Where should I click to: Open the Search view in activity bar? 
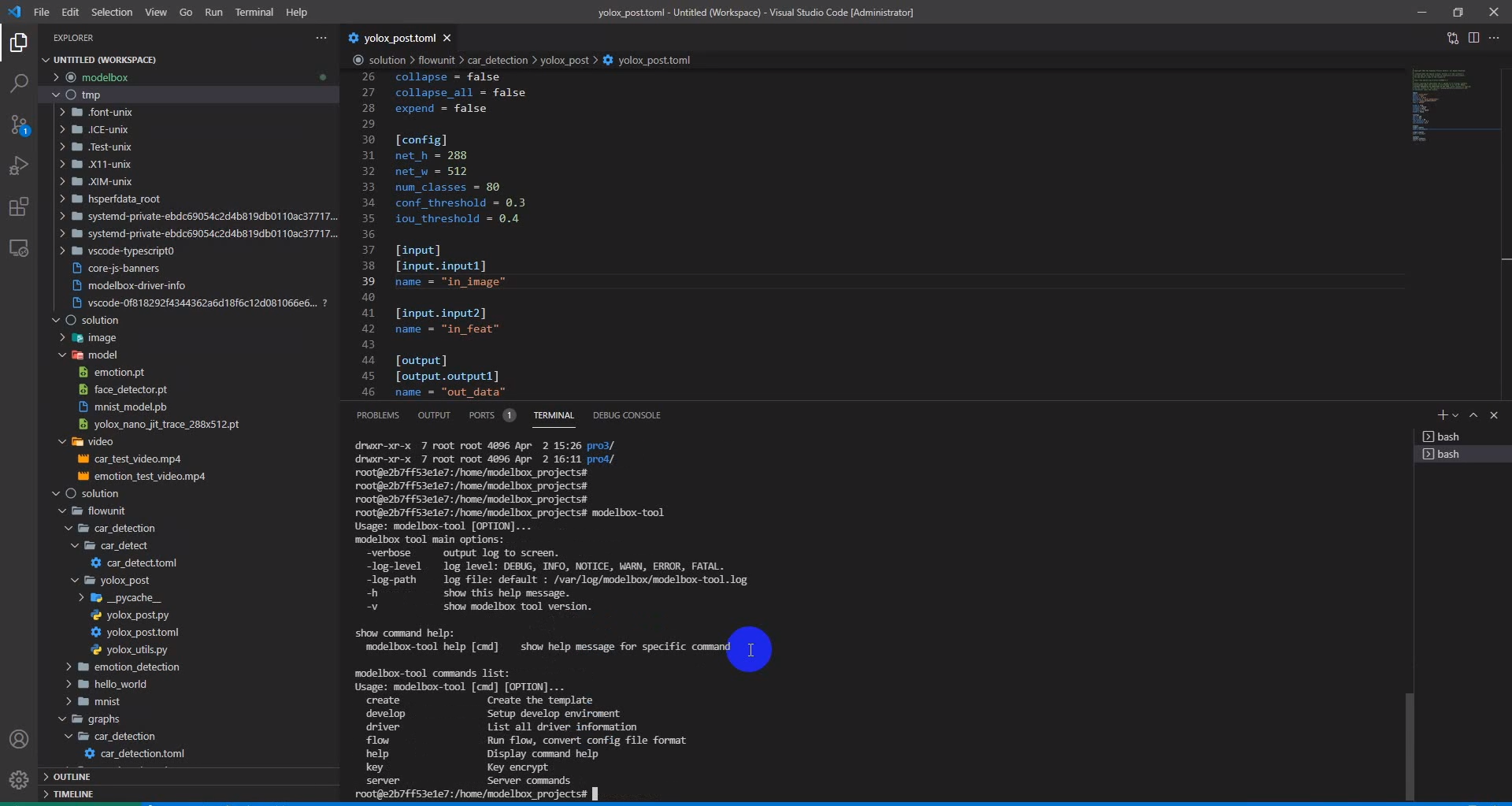19,84
